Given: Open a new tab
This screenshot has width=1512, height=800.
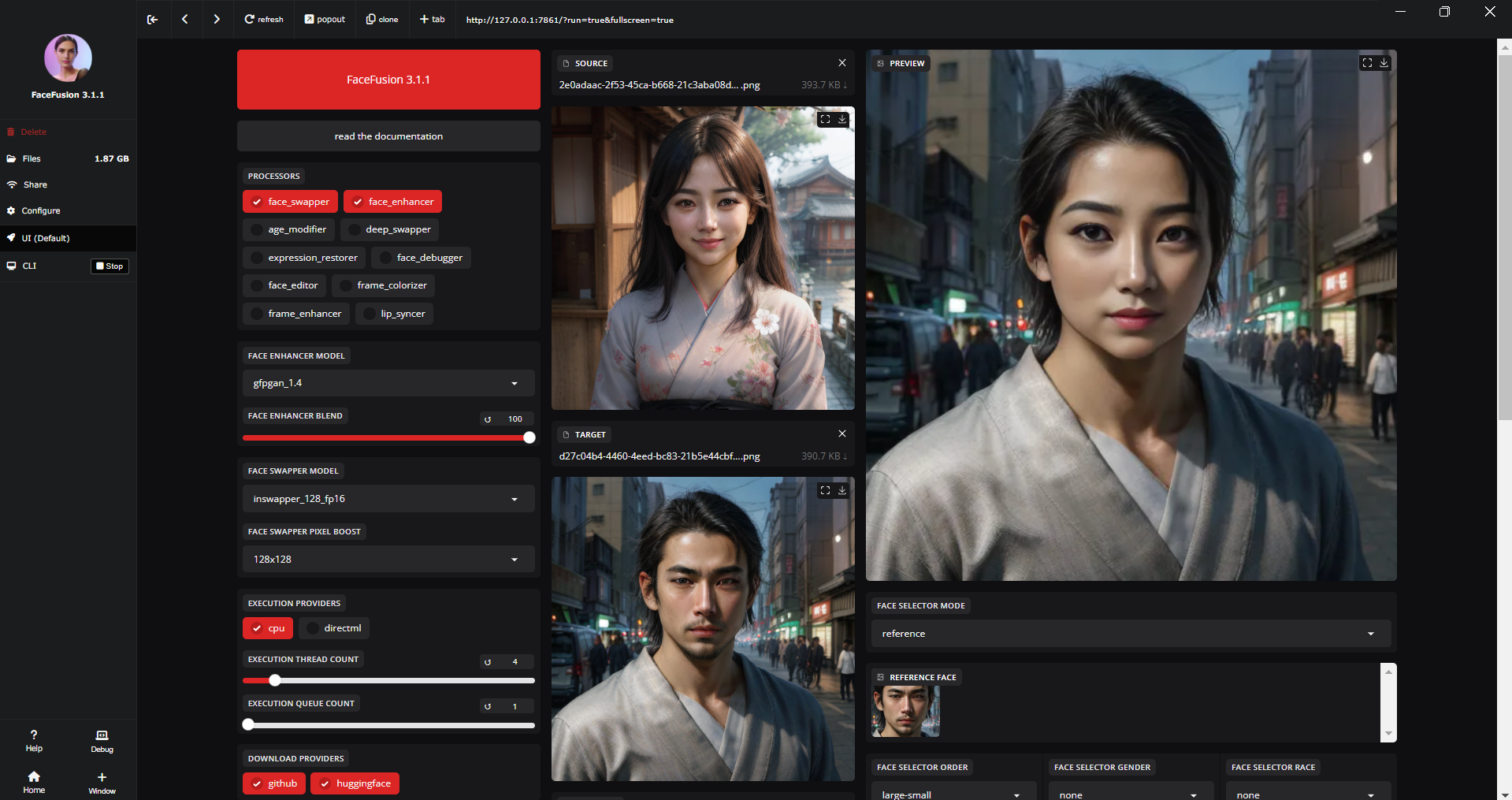Looking at the screenshot, I should click(432, 19).
